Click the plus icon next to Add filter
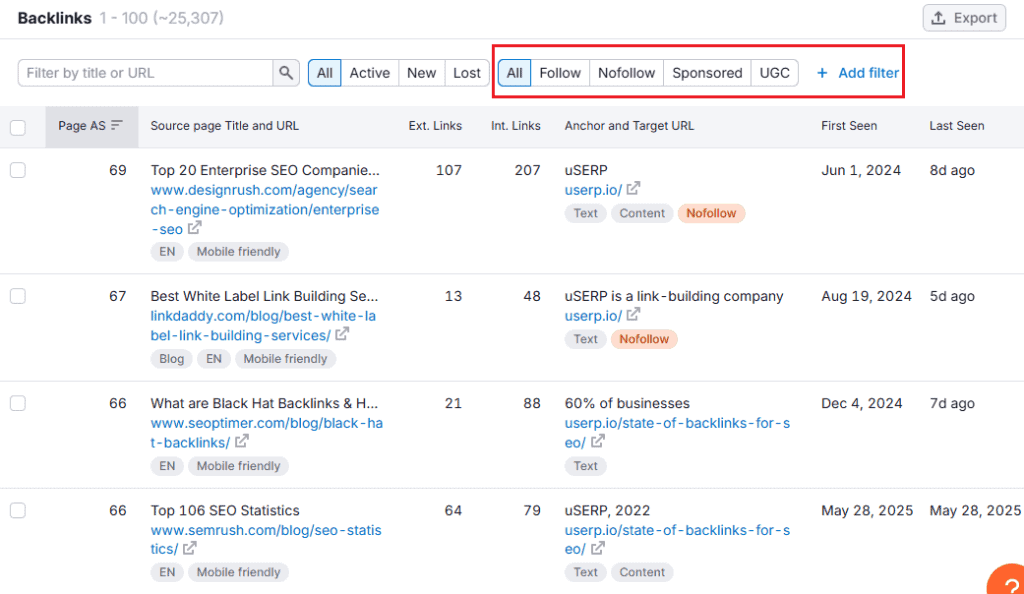1024x594 pixels. [820, 72]
